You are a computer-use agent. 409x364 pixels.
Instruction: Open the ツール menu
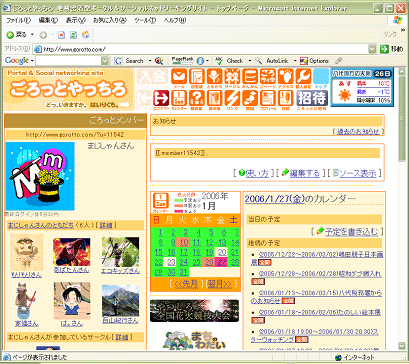tap(145, 20)
